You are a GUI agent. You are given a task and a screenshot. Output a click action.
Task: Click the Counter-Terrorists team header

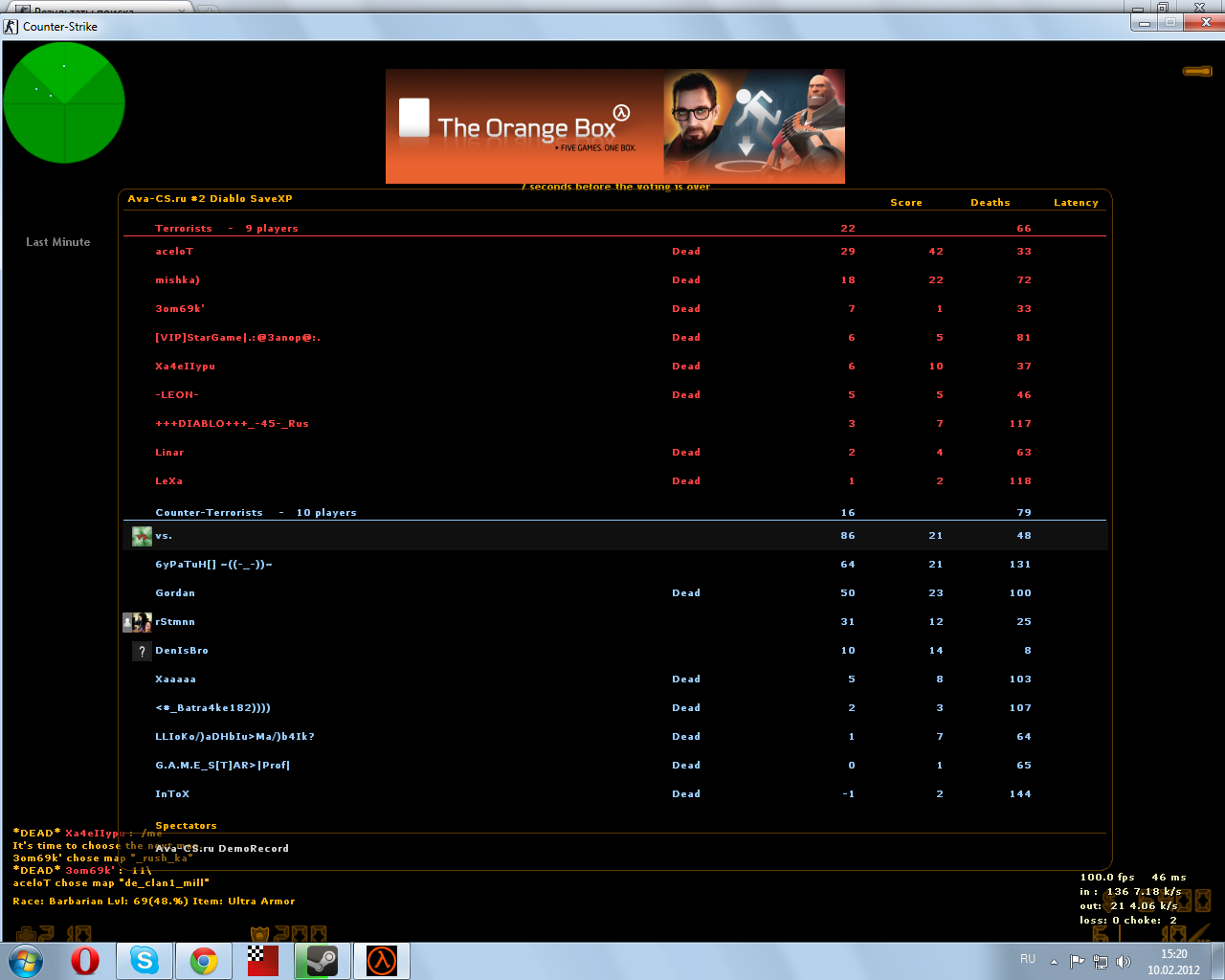point(256,513)
